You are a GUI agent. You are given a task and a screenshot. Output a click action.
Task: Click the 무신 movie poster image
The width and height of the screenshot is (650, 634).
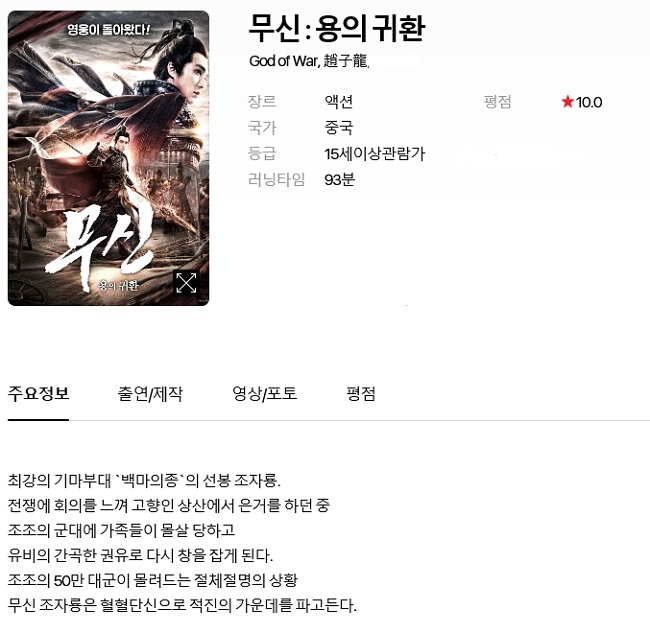[109, 158]
